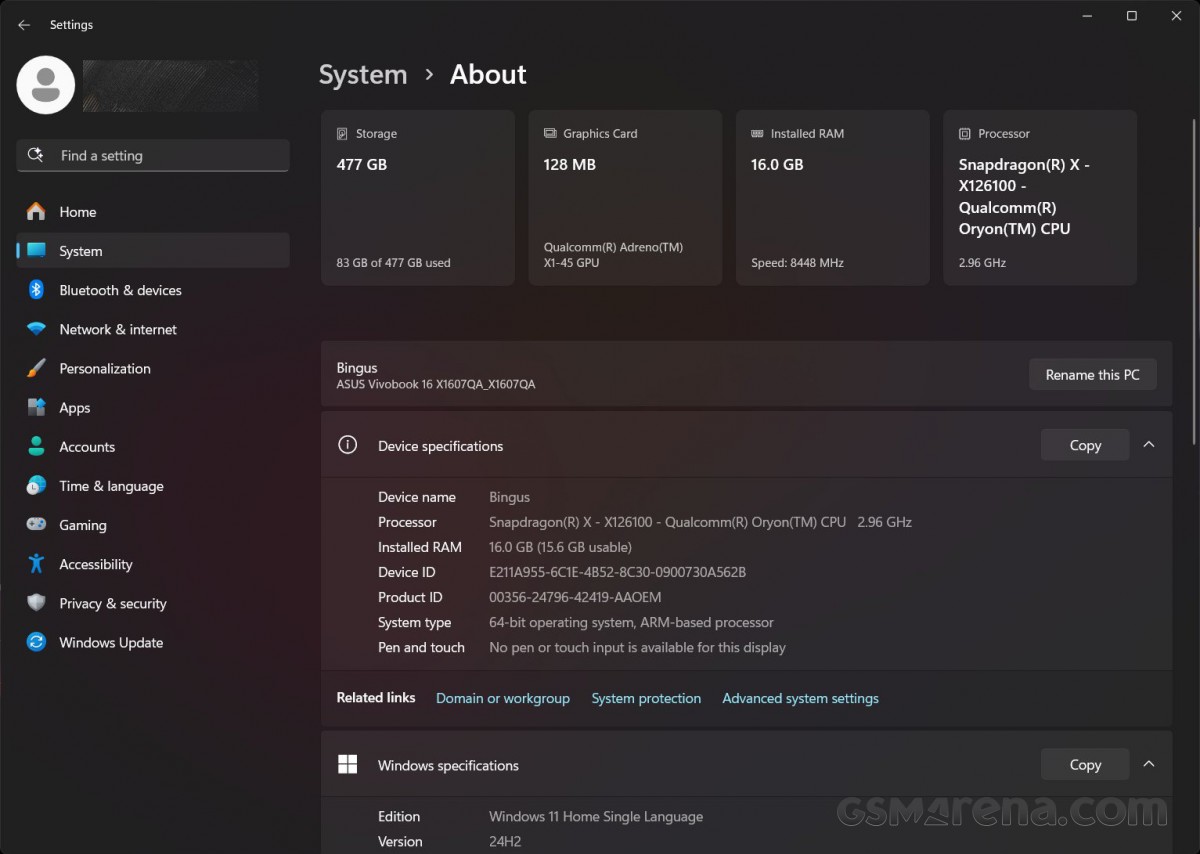Go back to System from the breadcrumb

coord(363,74)
